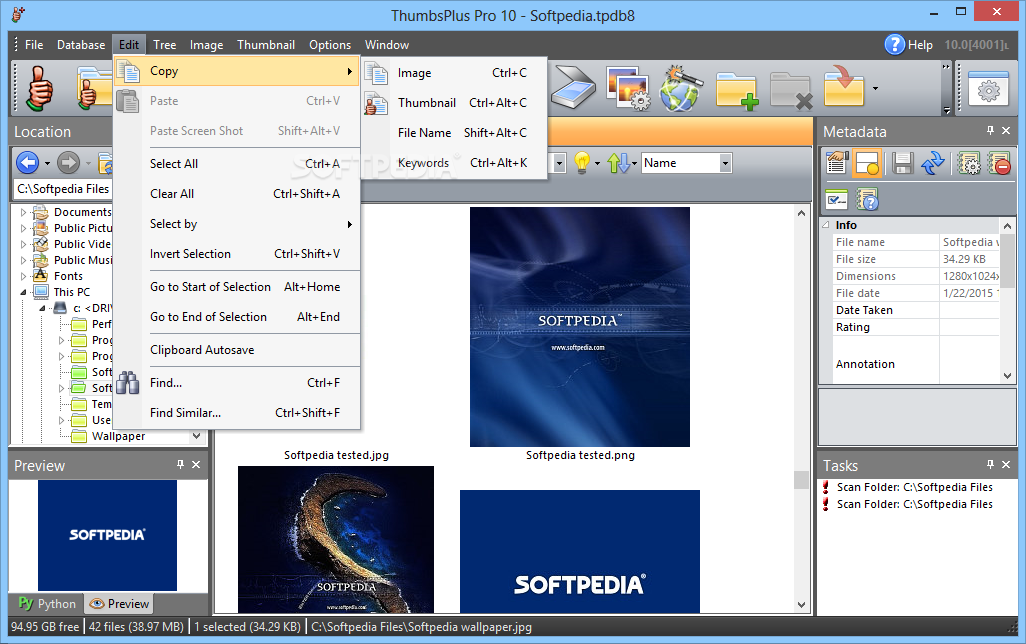Open the photos with gear batch icon
1026x644 pixels.
[628, 88]
